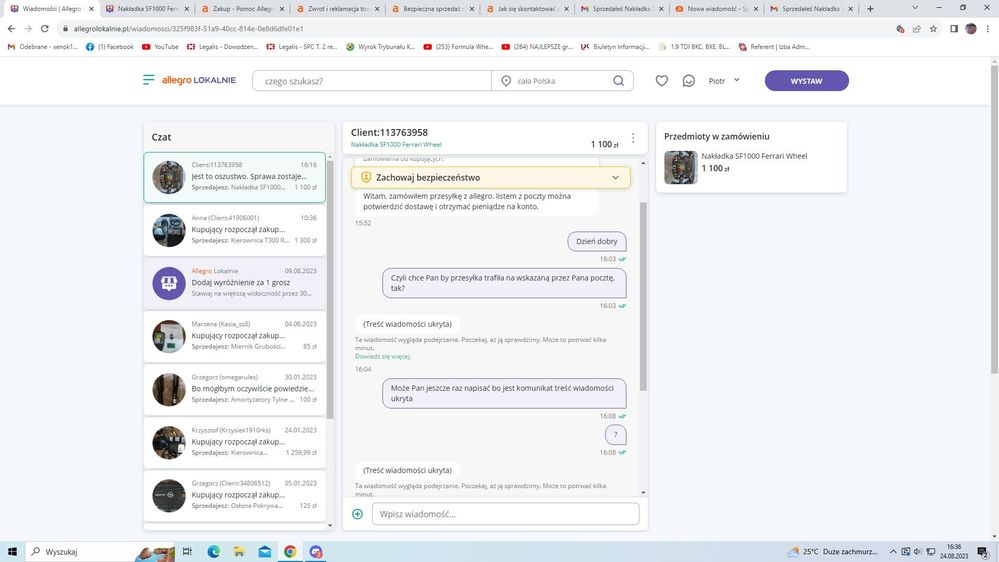
Task: Click the Nakładka SF1000 Ferrari Wheel header link
Action: coord(396,145)
